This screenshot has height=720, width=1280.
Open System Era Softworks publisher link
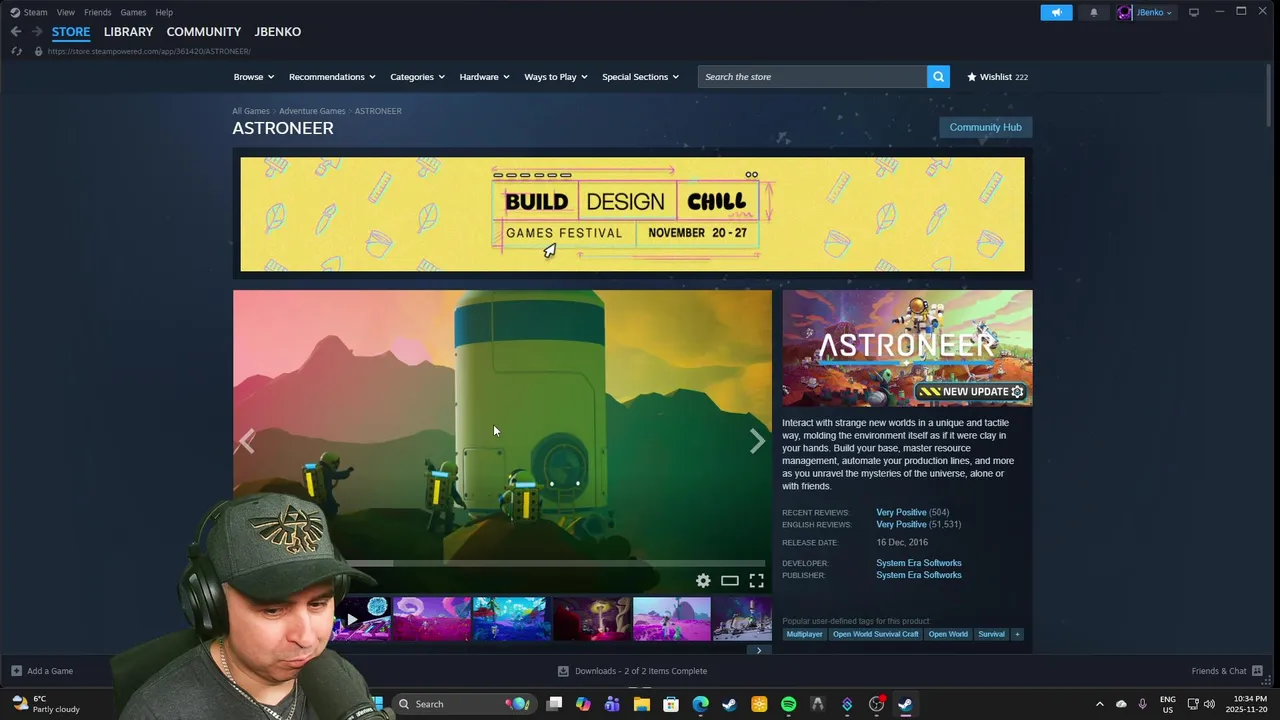(919, 575)
